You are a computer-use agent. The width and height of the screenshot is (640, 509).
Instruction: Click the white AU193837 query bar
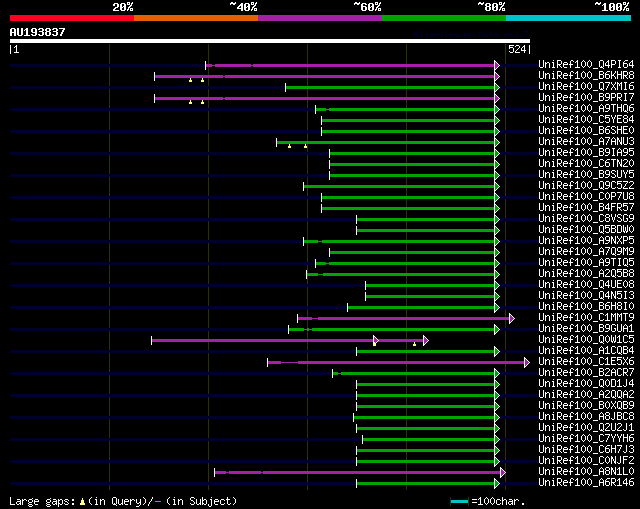(x=270, y=41)
